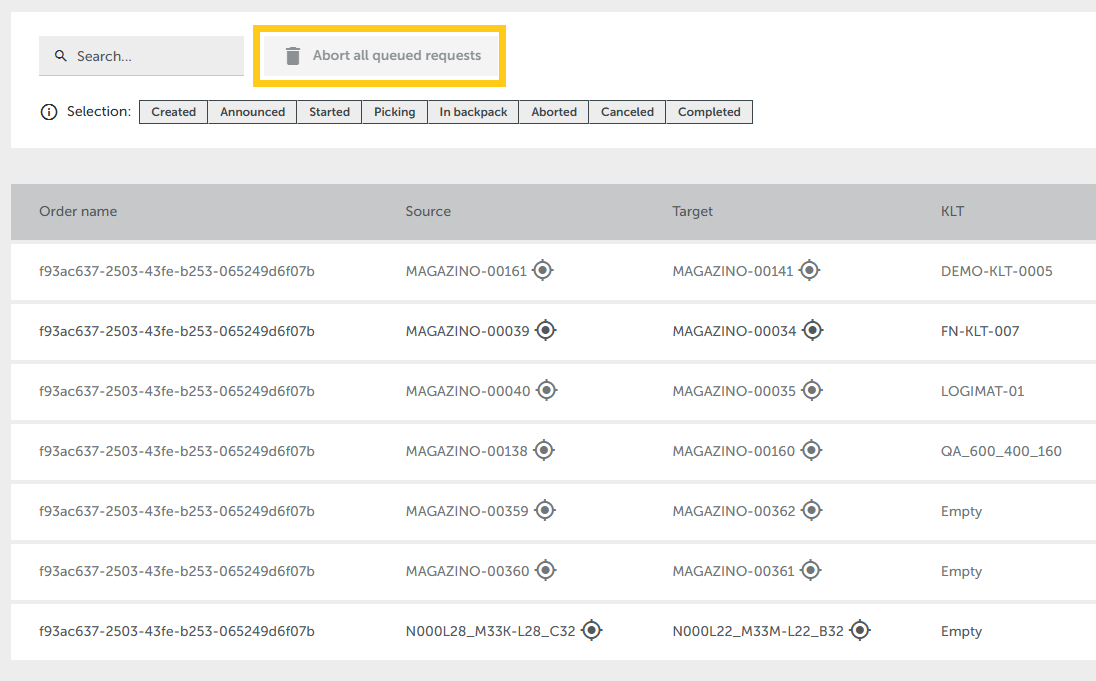
Task: Toggle the Announced selection filter
Action: click(252, 112)
